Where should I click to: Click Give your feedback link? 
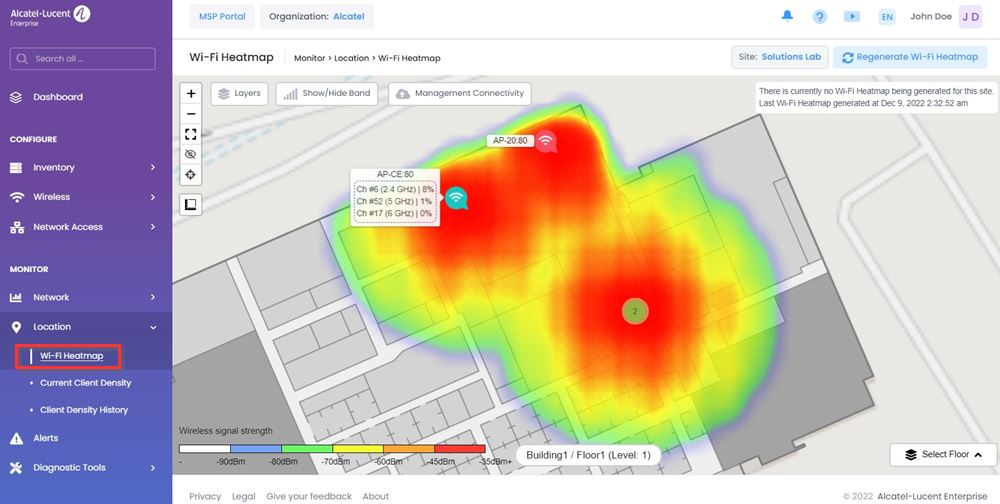[309, 496]
